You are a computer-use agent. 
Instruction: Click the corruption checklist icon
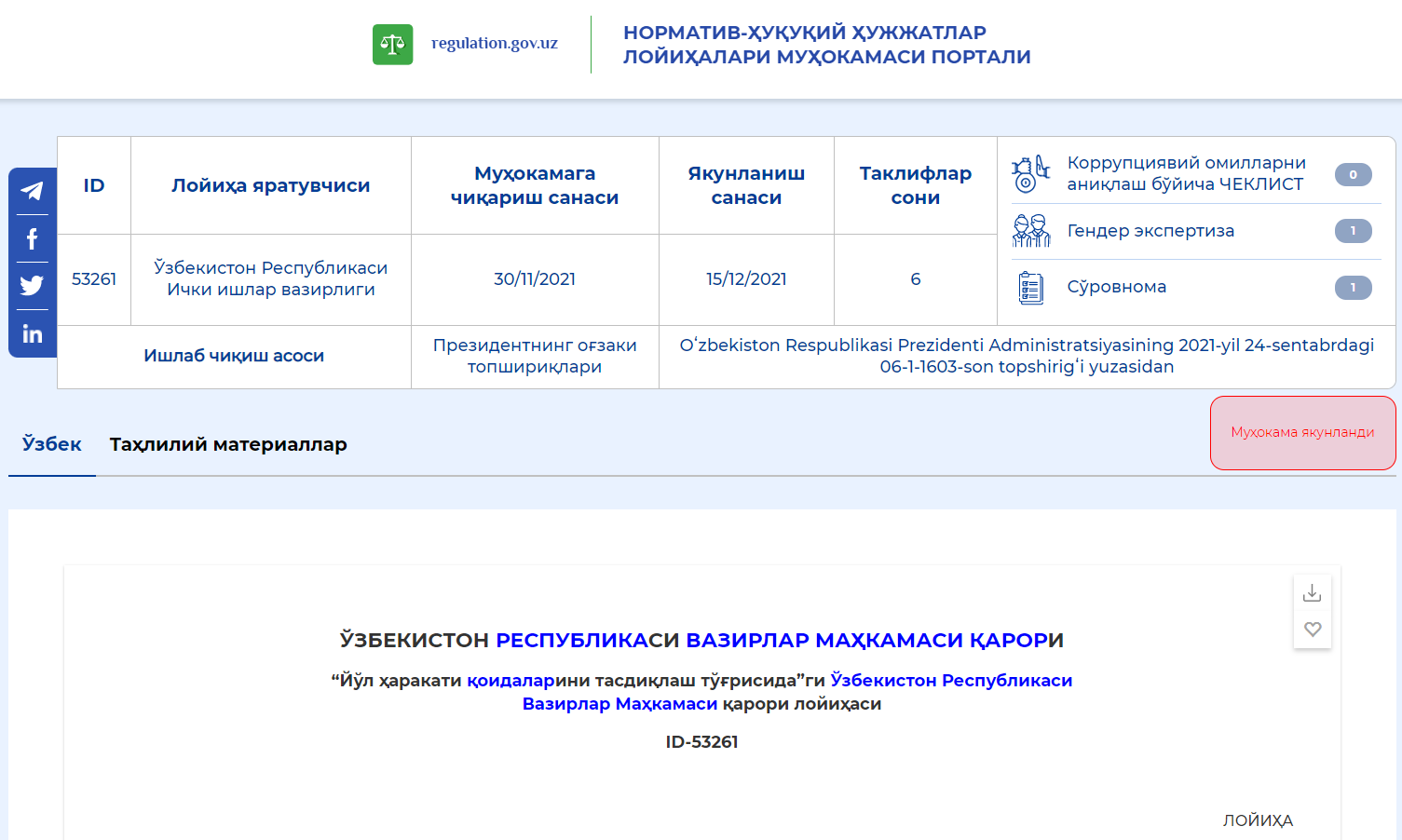(1030, 174)
